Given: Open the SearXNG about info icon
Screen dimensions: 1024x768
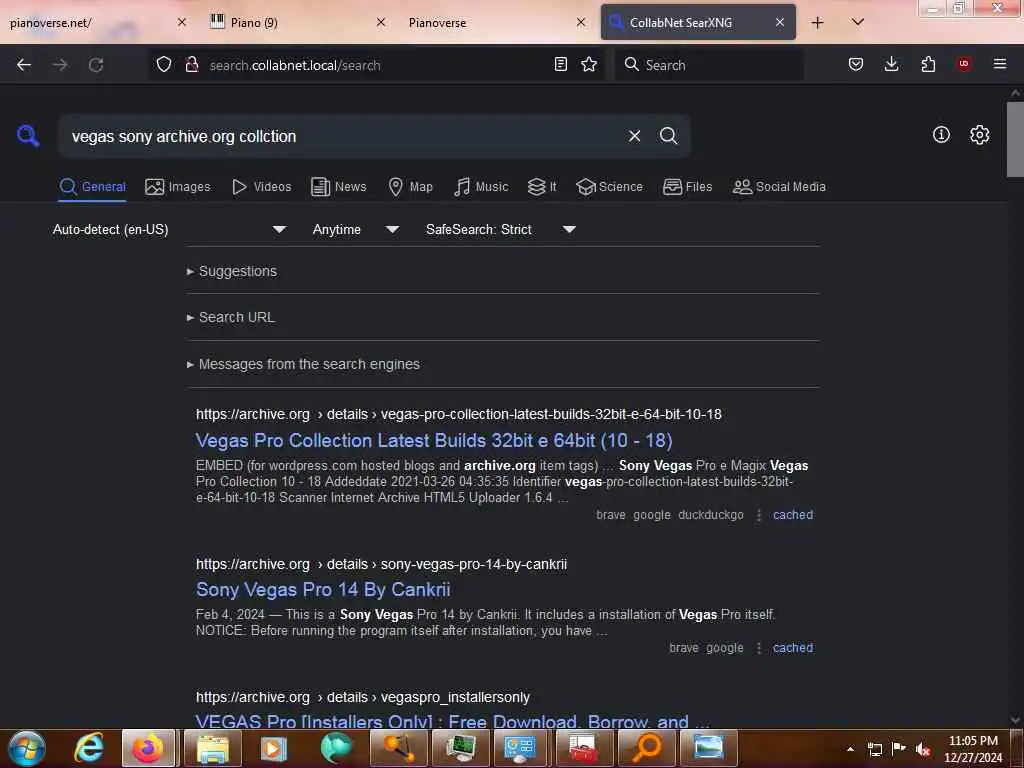Looking at the screenshot, I should tap(941, 135).
